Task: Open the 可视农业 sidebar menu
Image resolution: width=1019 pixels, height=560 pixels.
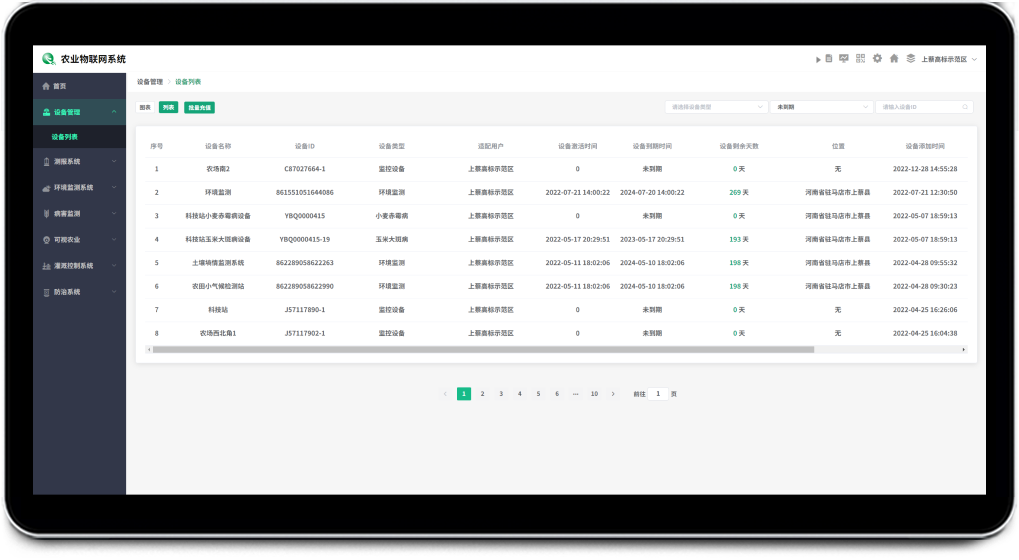Action: 79,240
